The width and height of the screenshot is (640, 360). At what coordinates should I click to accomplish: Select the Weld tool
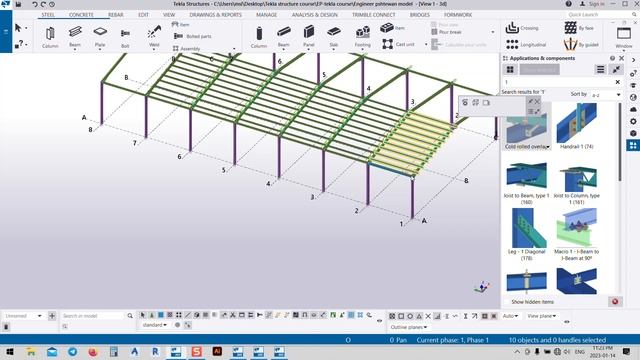[x=154, y=37]
